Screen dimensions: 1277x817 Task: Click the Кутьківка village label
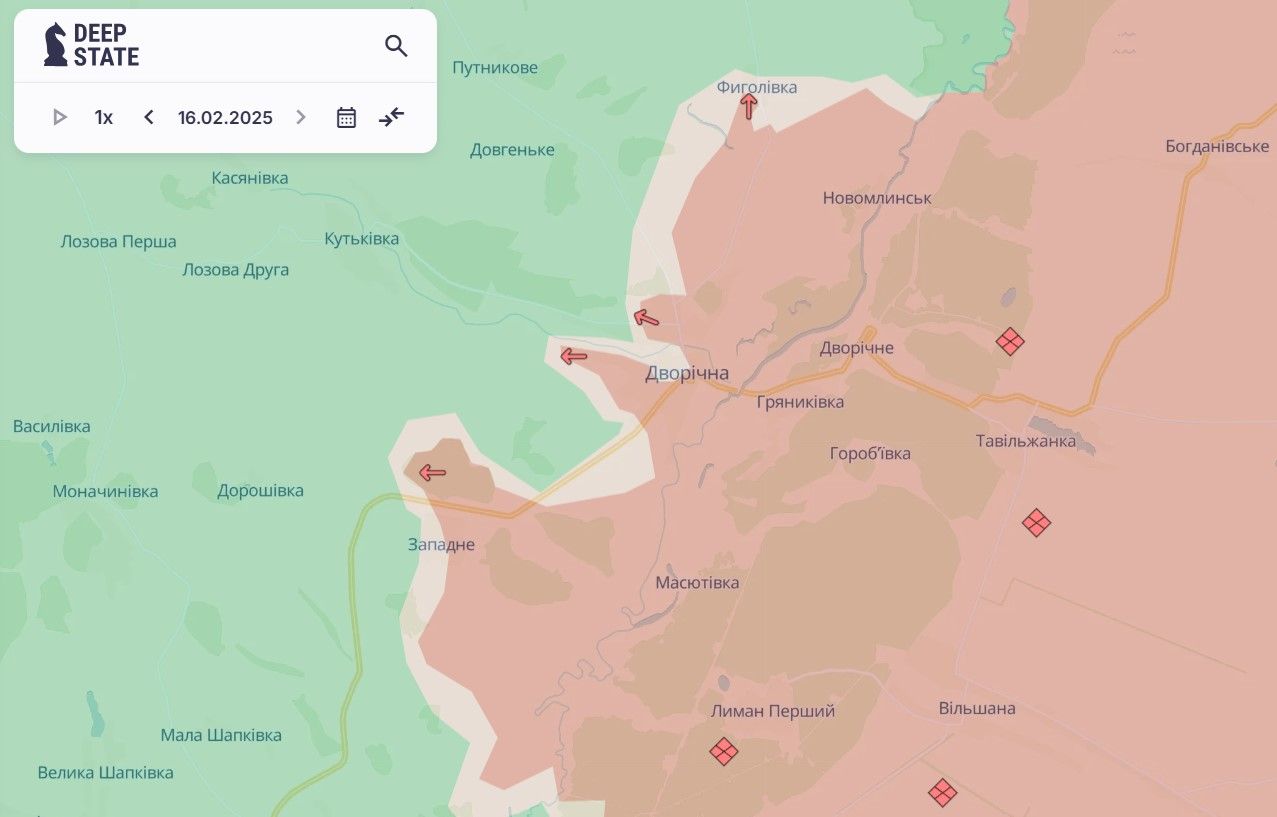[361, 239]
